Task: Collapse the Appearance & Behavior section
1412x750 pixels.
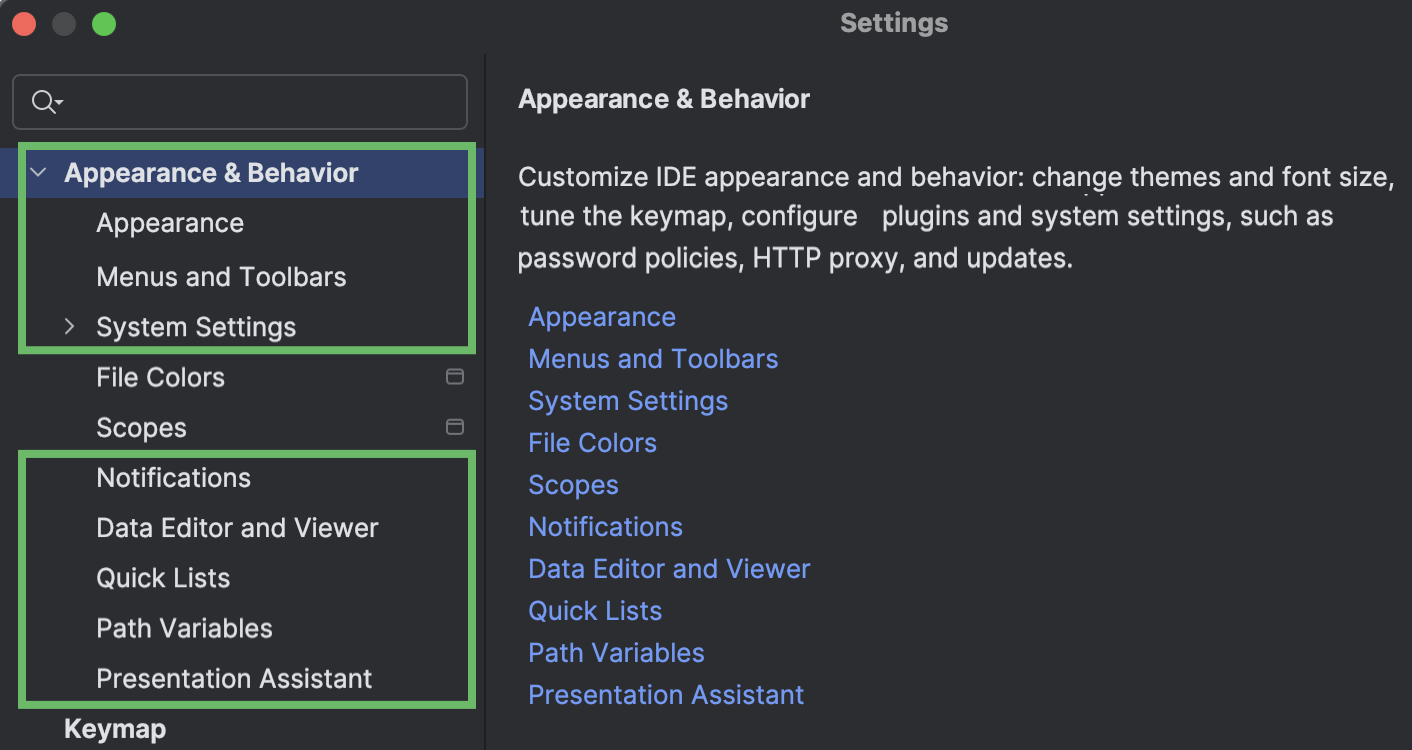Action: pos(38,172)
